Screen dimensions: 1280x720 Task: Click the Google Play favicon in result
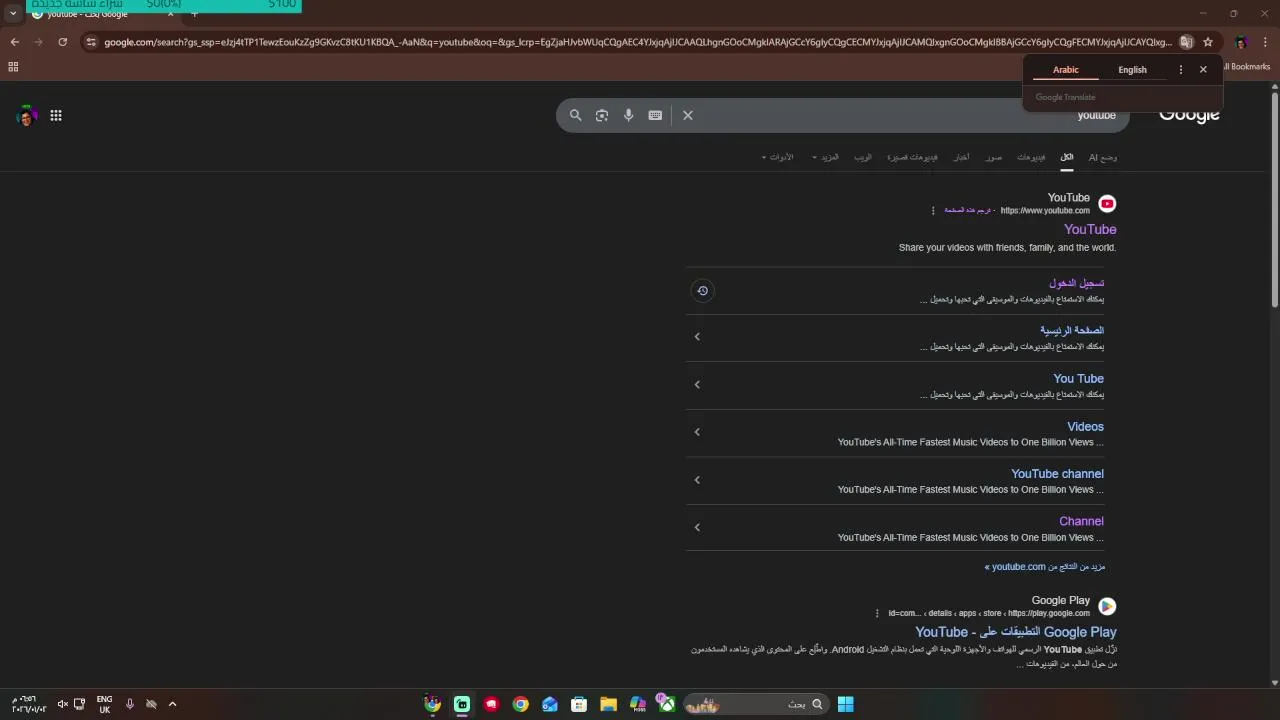pyautogui.click(x=1107, y=606)
